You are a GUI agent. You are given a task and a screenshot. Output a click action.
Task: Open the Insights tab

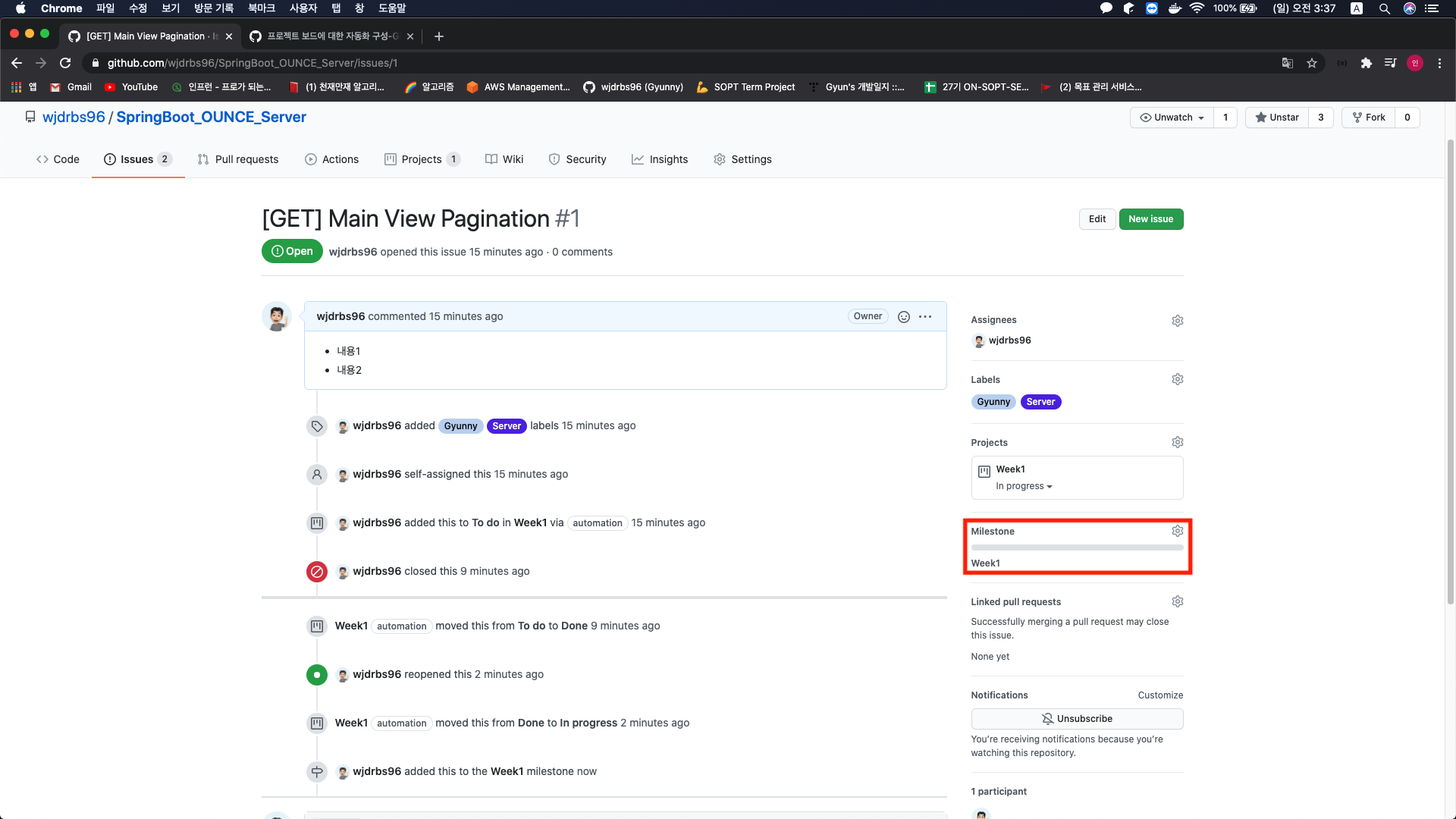coord(660,159)
